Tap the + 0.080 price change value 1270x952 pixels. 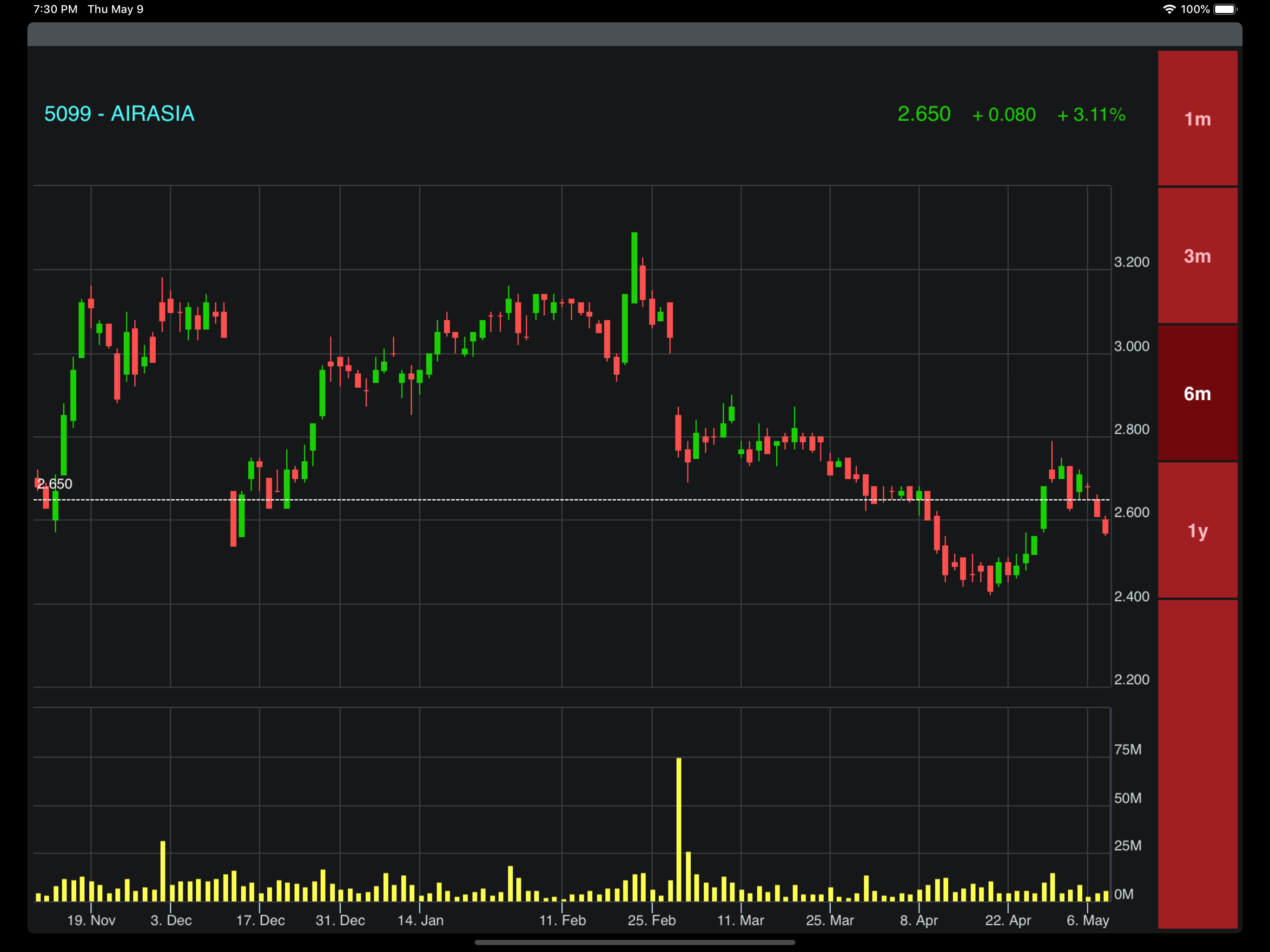tap(1004, 115)
